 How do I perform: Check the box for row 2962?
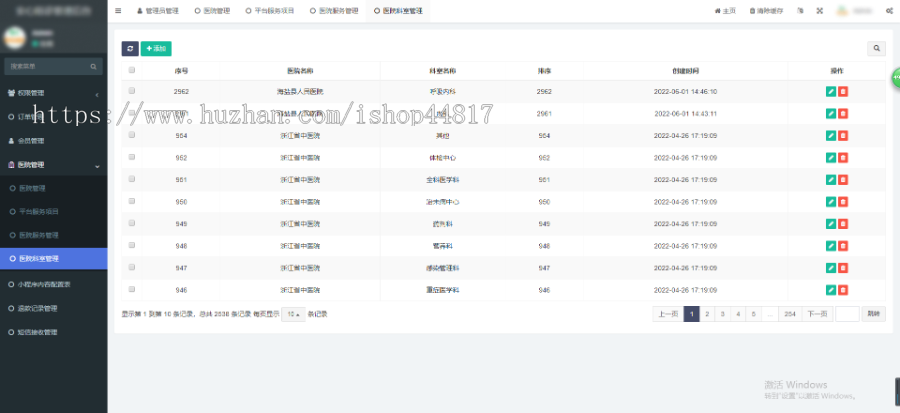click(131, 91)
